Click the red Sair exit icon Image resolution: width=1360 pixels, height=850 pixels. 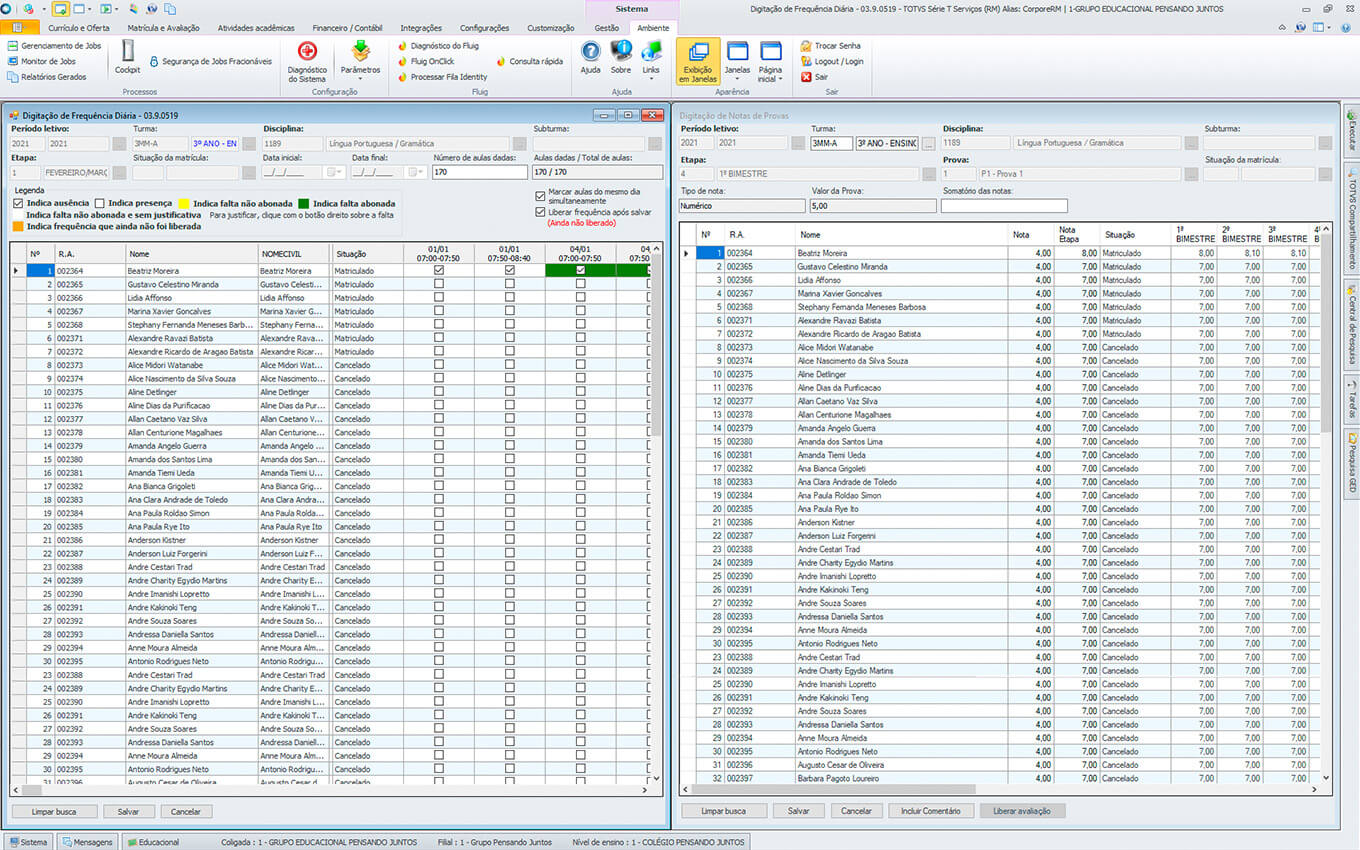(x=806, y=77)
